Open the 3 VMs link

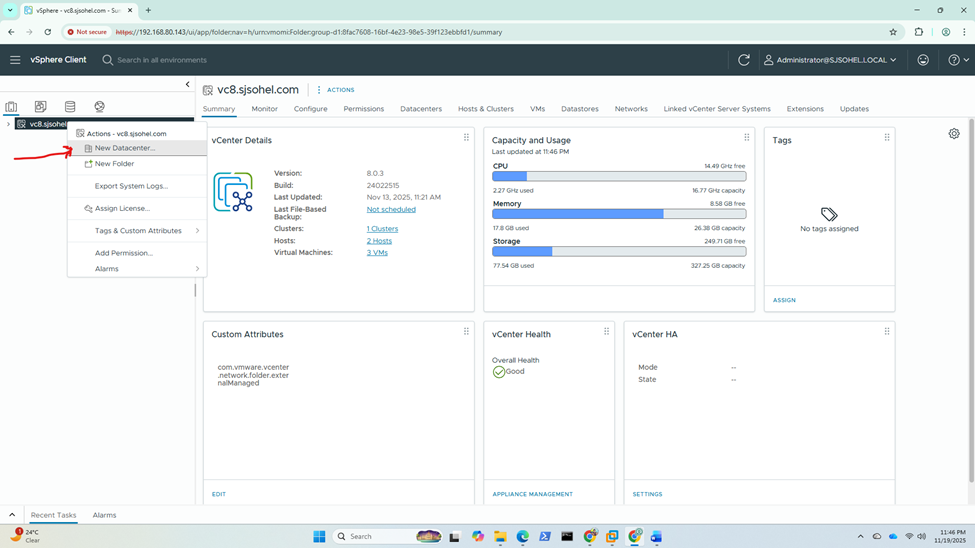[377, 253]
